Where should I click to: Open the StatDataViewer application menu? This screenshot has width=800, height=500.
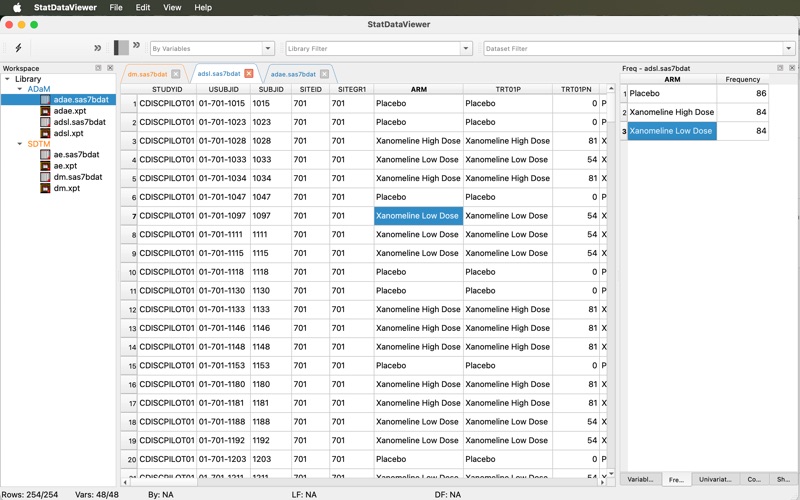pyautogui.click(x=65, y=8)
